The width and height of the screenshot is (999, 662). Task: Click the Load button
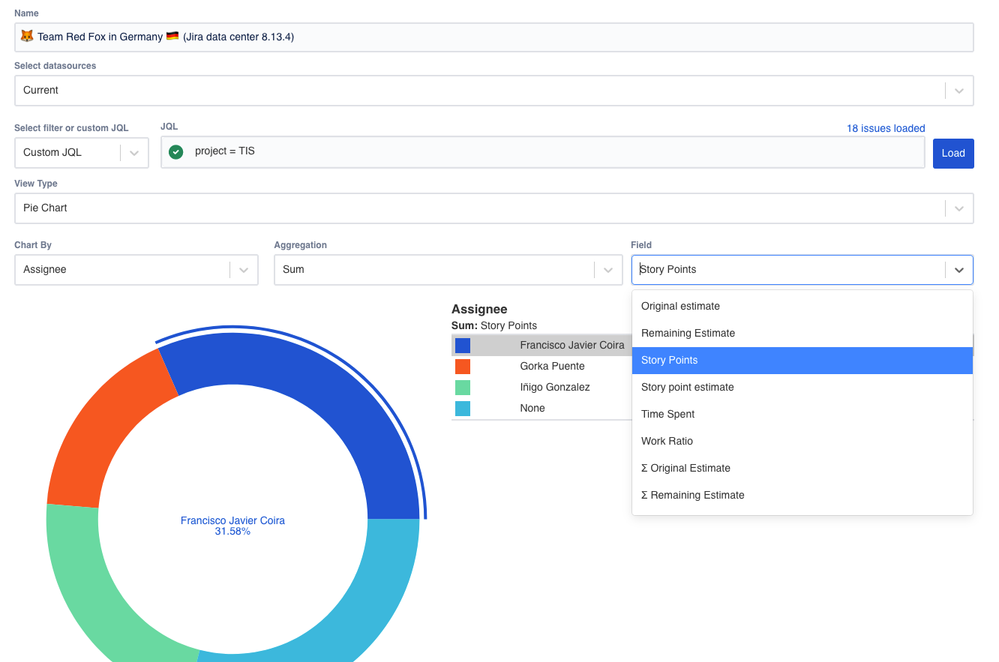tap(953, 154)
